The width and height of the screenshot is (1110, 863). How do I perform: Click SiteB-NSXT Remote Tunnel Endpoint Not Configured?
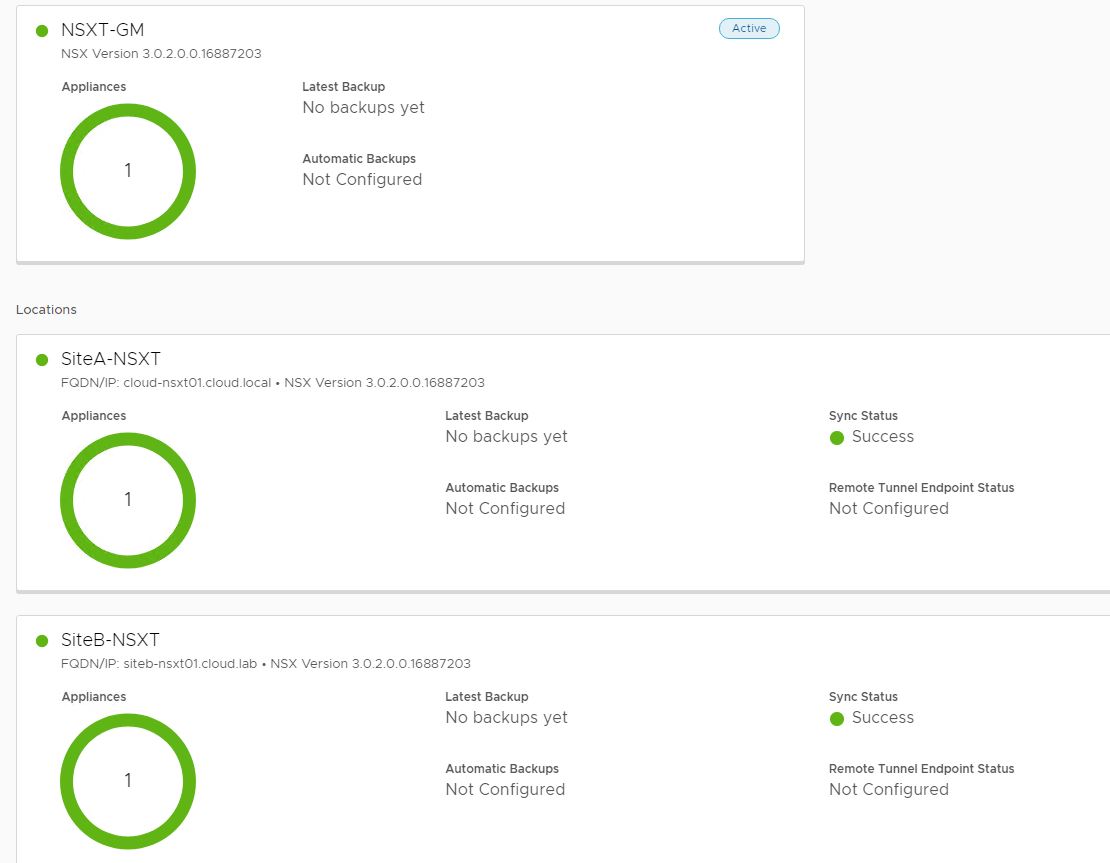888,790
